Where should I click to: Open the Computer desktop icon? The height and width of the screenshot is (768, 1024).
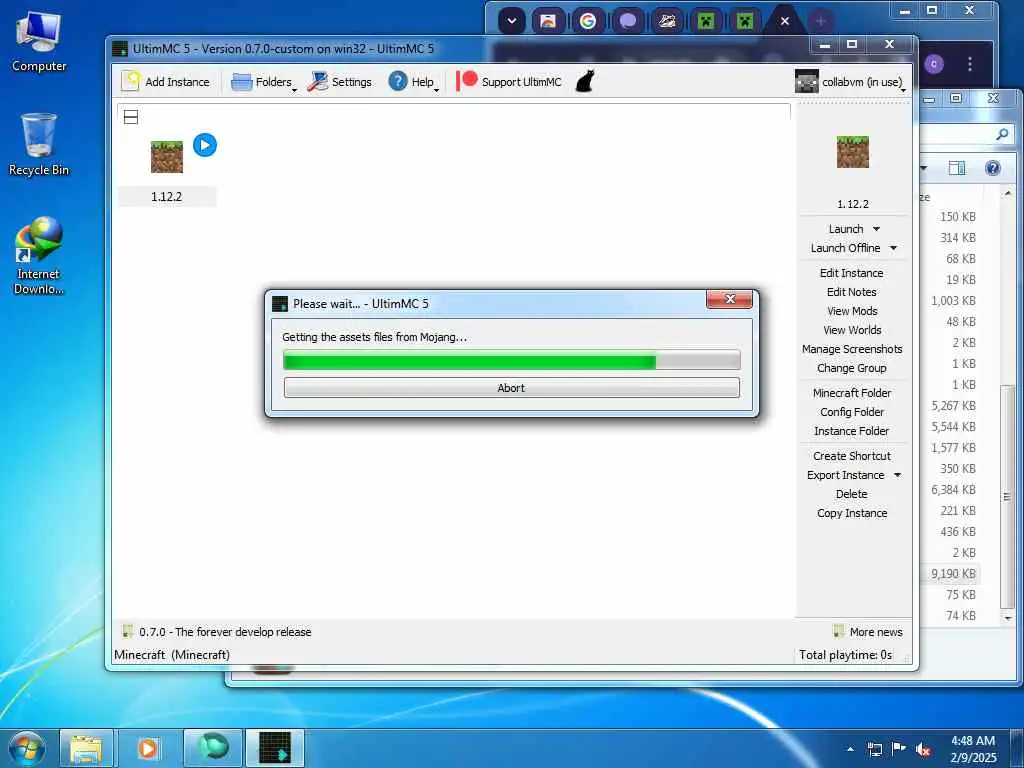(39, 42)
